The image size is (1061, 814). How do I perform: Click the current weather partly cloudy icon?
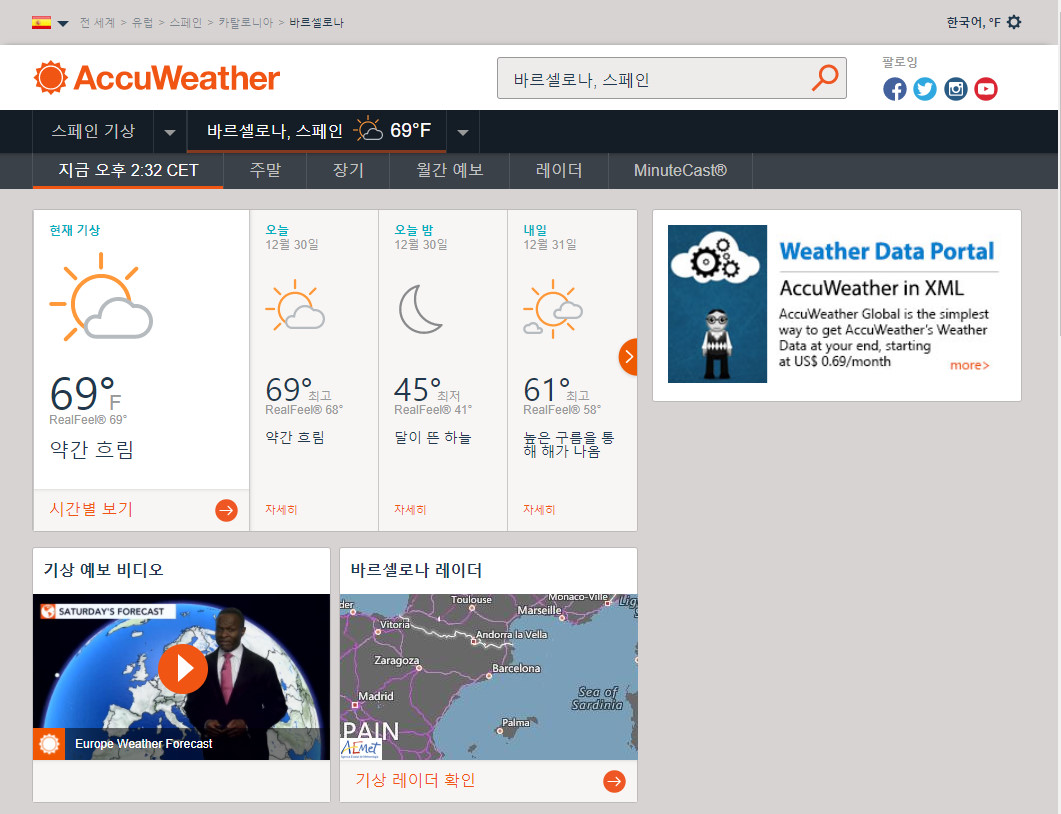(101, 296)
